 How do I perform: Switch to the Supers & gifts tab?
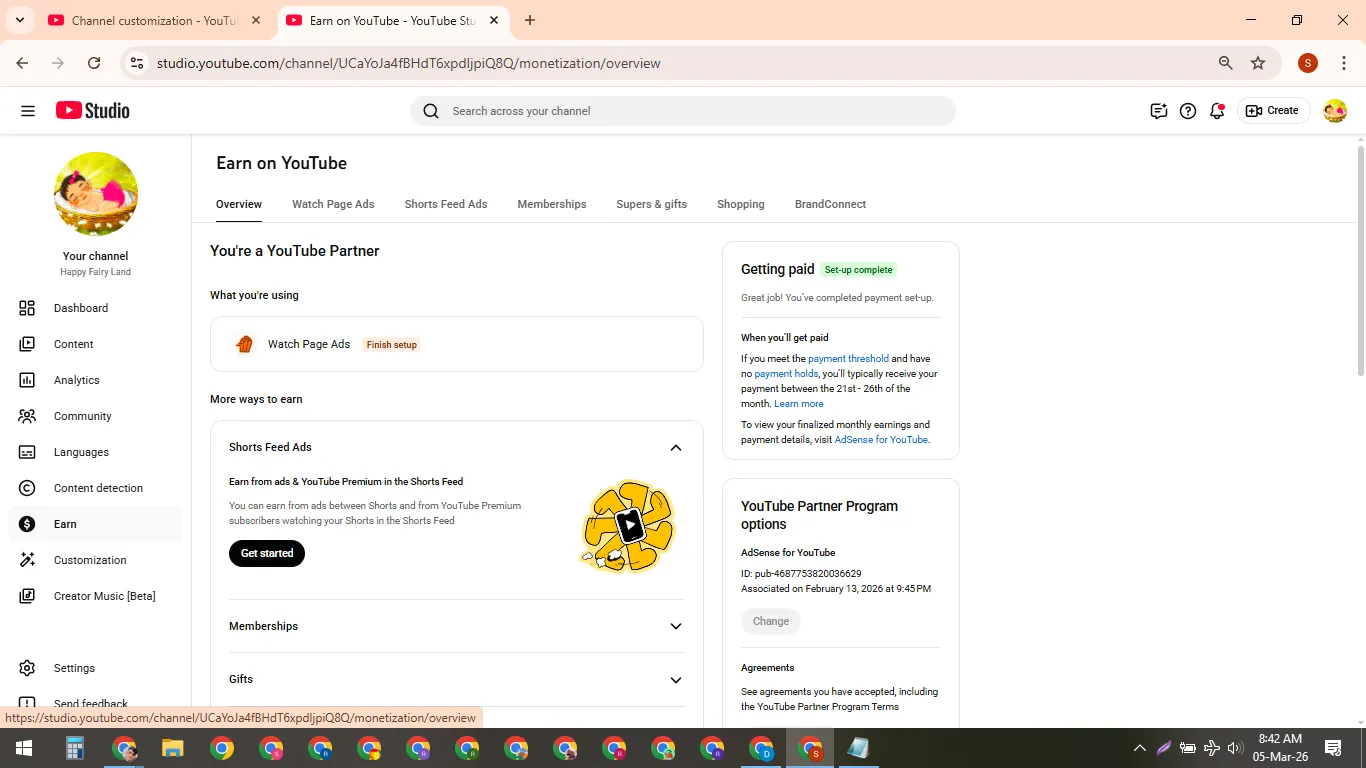pos(652,204)
